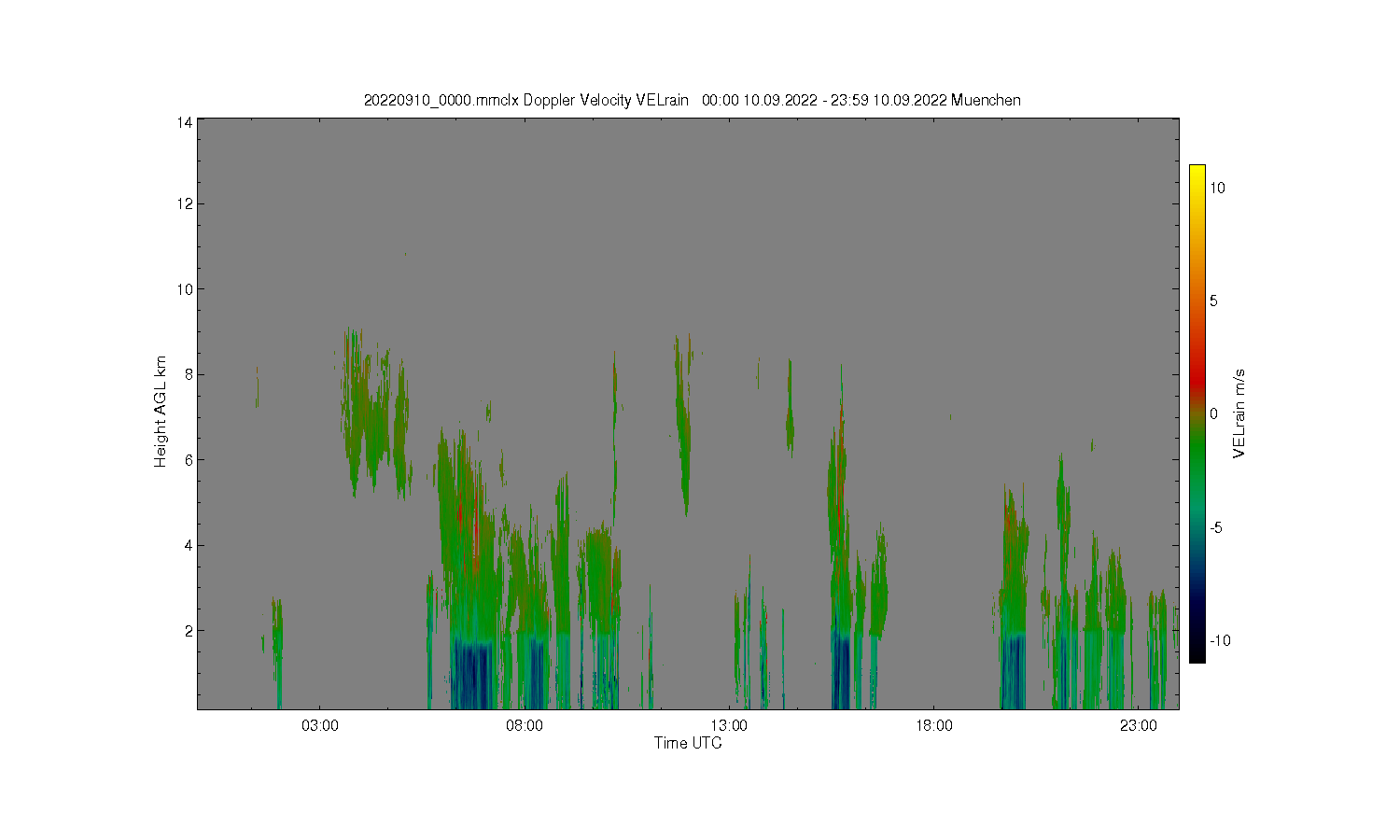Click the 18:00 time tick label
Viewport: 1400px width, 840px height.
pos(934,725)
